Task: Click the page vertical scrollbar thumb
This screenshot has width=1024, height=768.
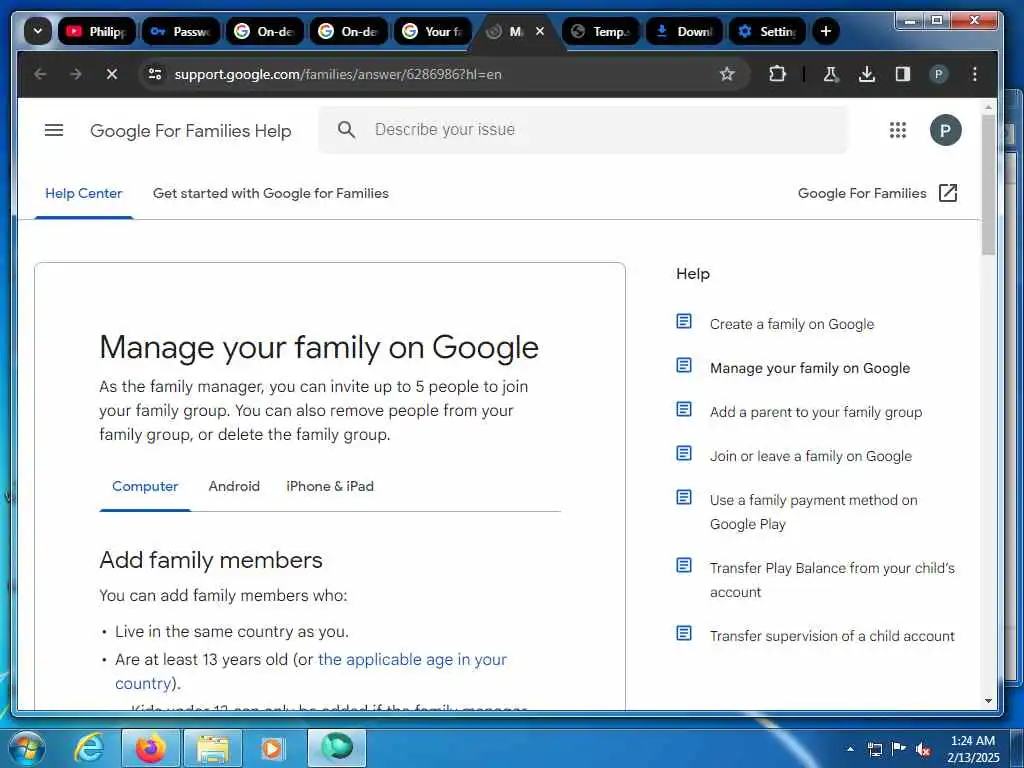Action: tap(988, 185)
